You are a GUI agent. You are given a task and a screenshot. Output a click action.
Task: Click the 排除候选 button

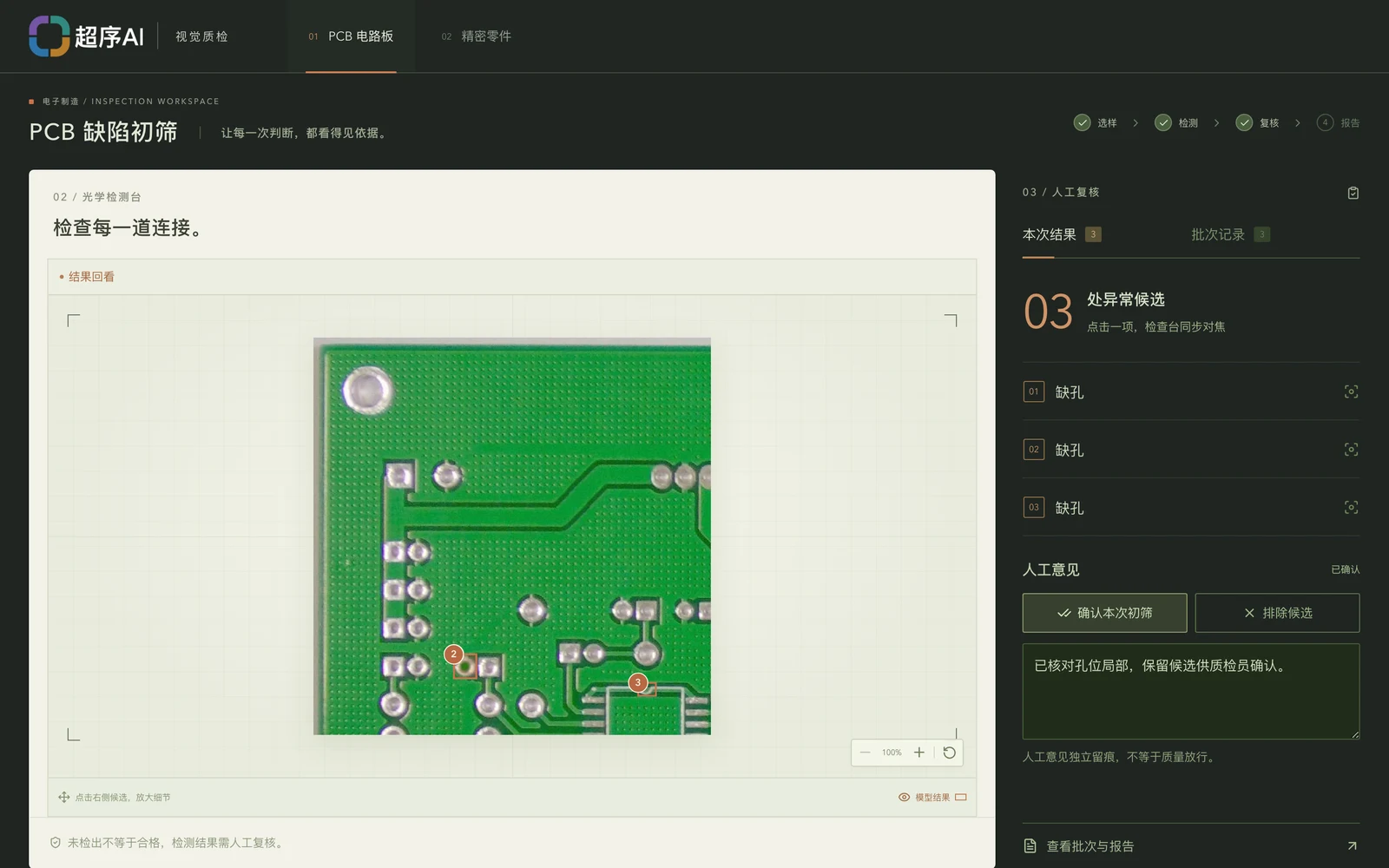point(1277,613)
